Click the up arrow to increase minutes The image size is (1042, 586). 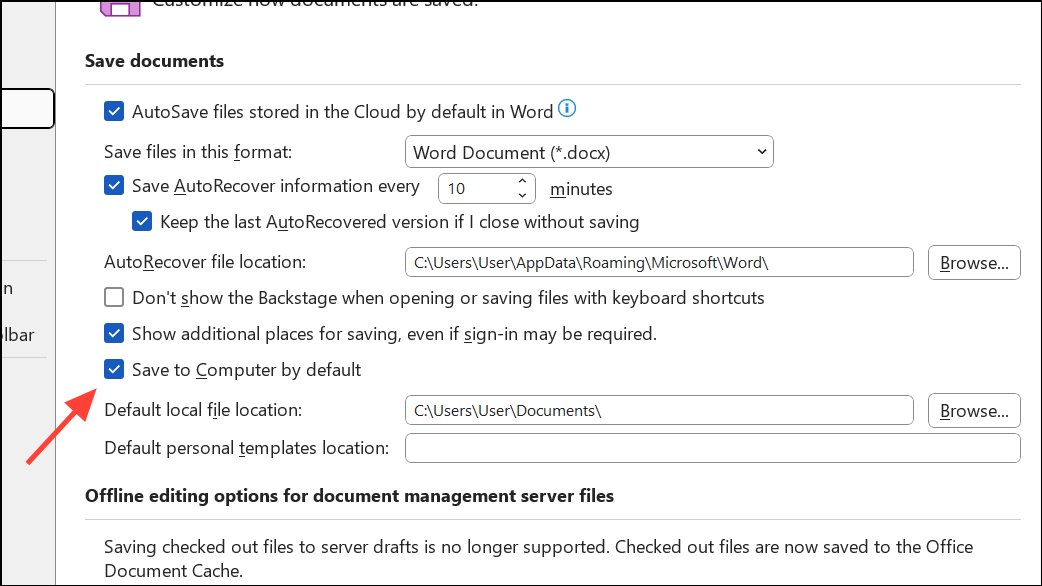click(521, 181)
